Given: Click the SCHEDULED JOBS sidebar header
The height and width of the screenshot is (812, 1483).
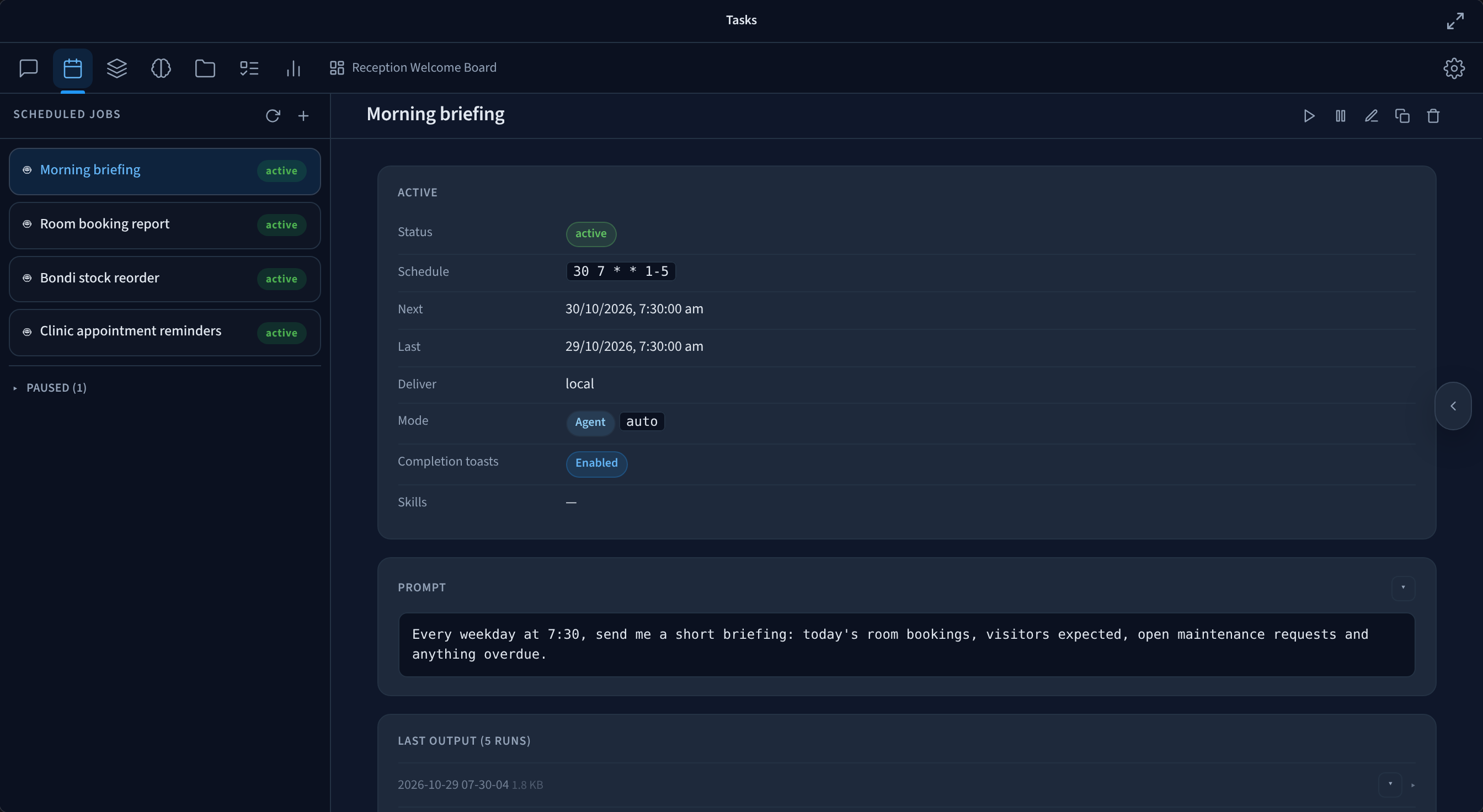Looking at the screenshot, I should [x=67, y=114].
